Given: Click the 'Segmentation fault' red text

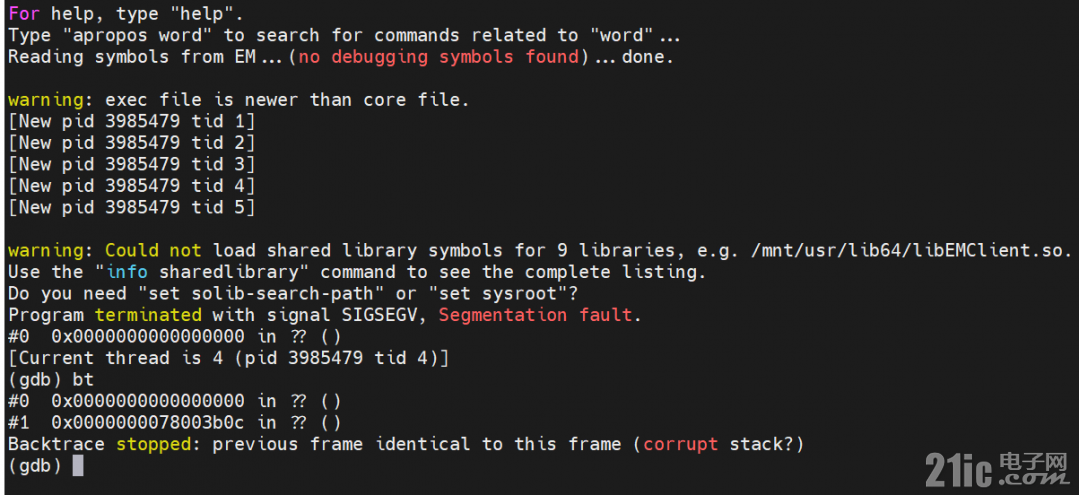Looking at the screenshot, I should pyautogui.click(x=535, y=315).
